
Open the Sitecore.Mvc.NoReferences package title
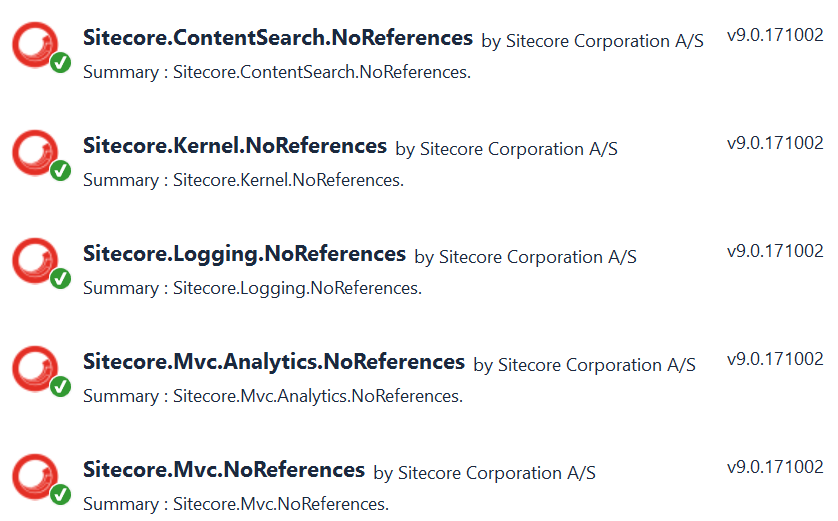click(223, 470)
